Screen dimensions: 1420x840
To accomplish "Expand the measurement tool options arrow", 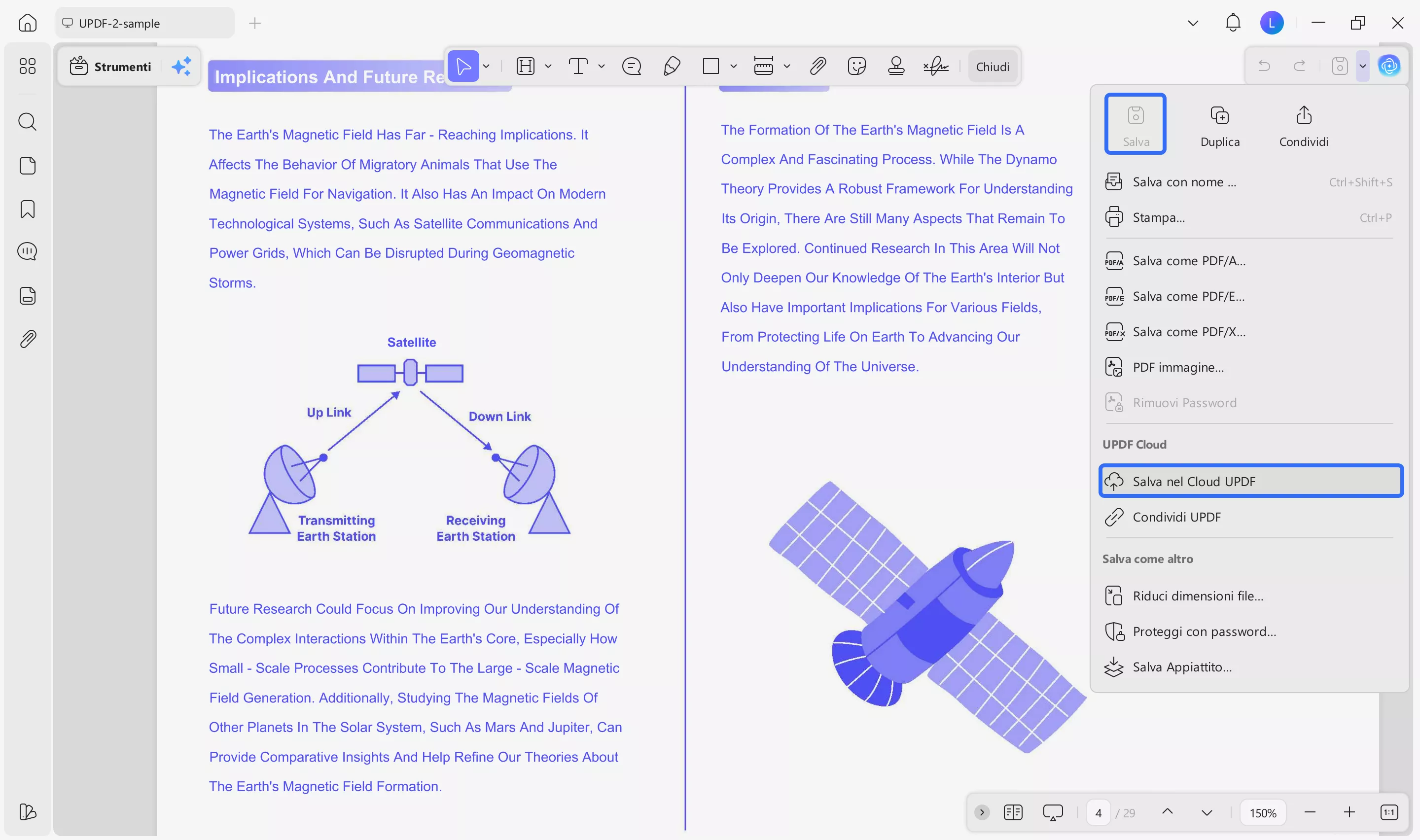I will 787,66.
